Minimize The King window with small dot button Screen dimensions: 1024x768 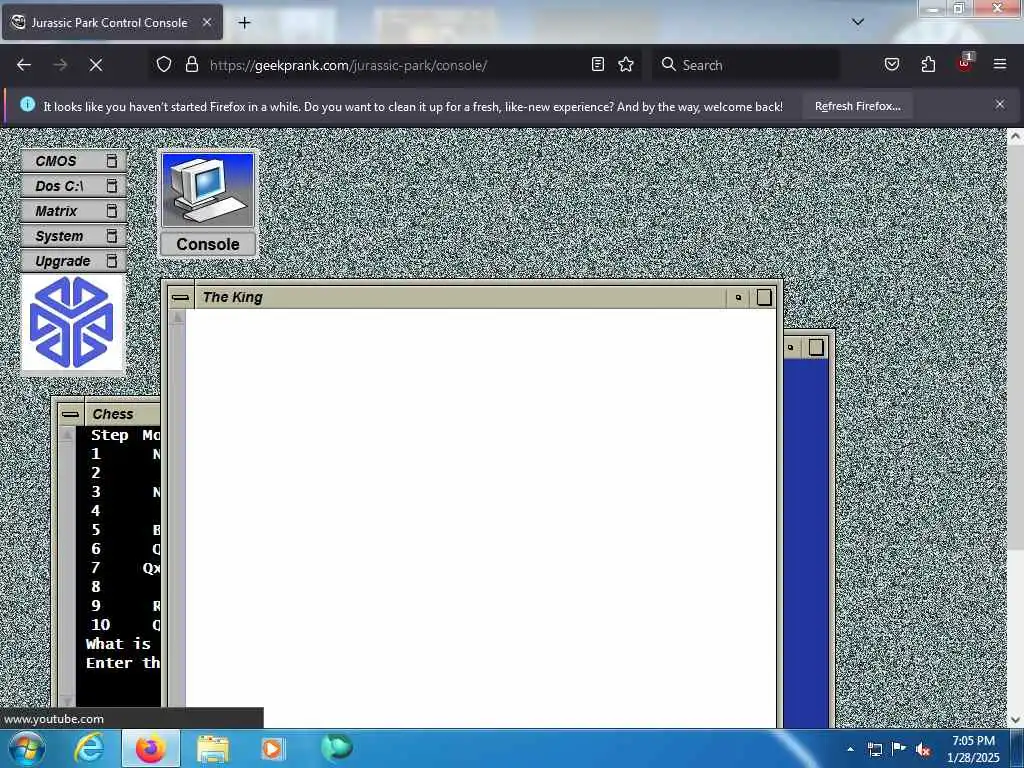tap(739, 298)
